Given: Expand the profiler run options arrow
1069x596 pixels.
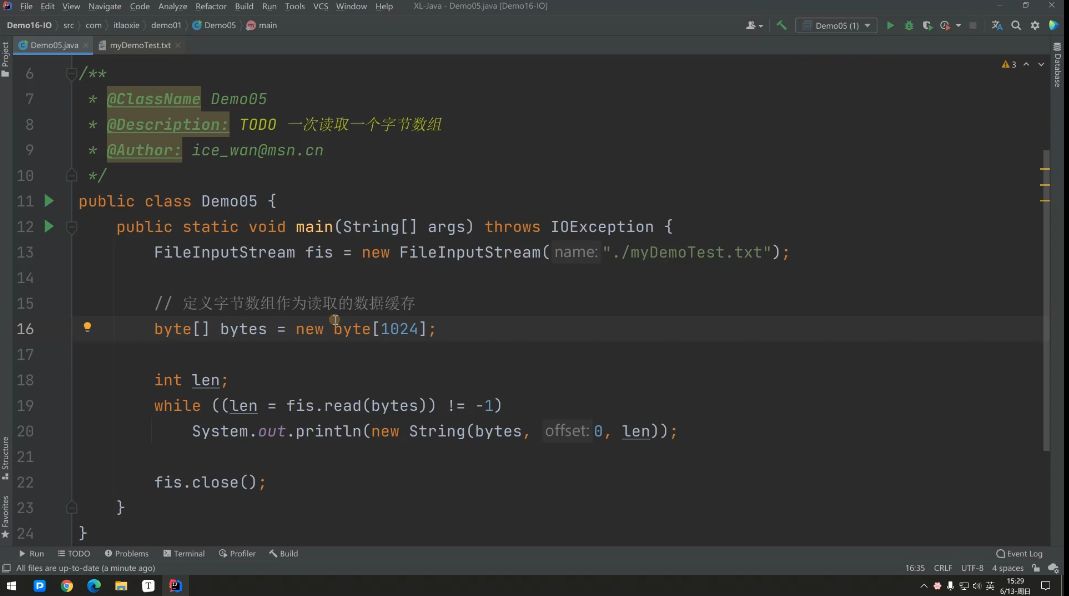Looking at the screenshot, I should click(958, 25).
